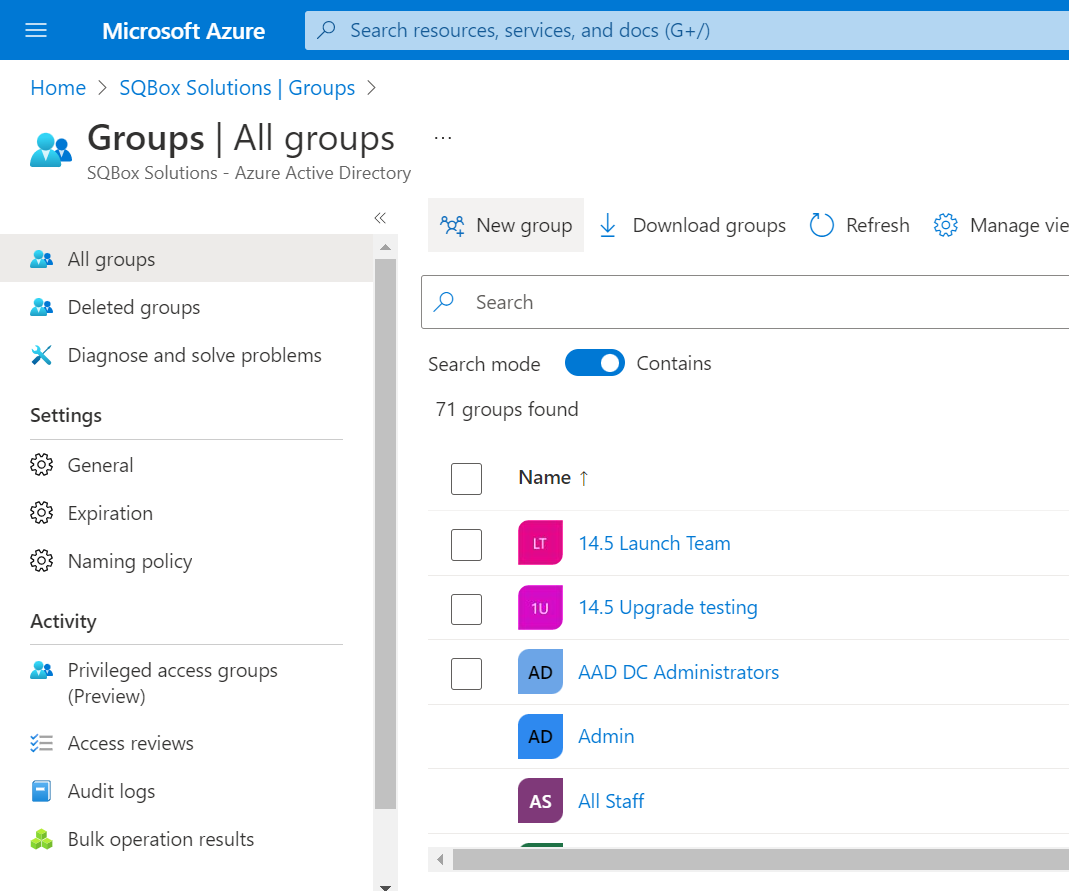Open the 14.5 Upgrade testing group
Viewport: 1069px width, 891px height.
coord(668,607)
